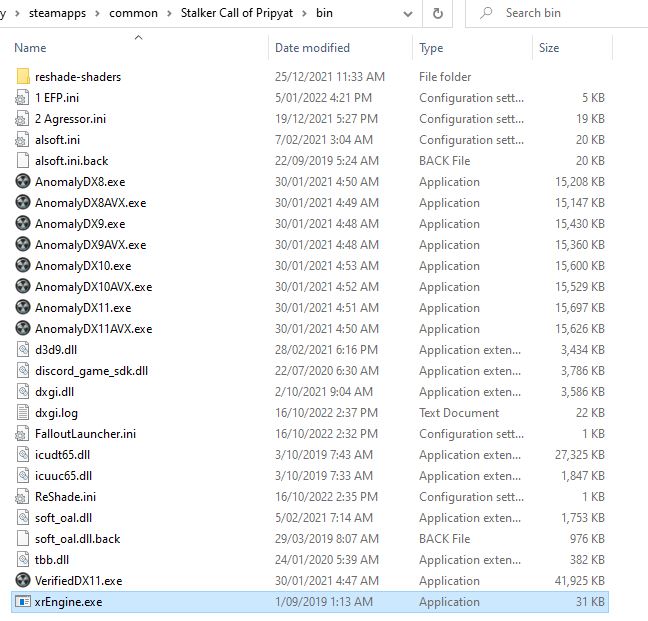Click the AnomalyDX10AVX.exe icon
The image size is (648, 621).
click(23, 286)
